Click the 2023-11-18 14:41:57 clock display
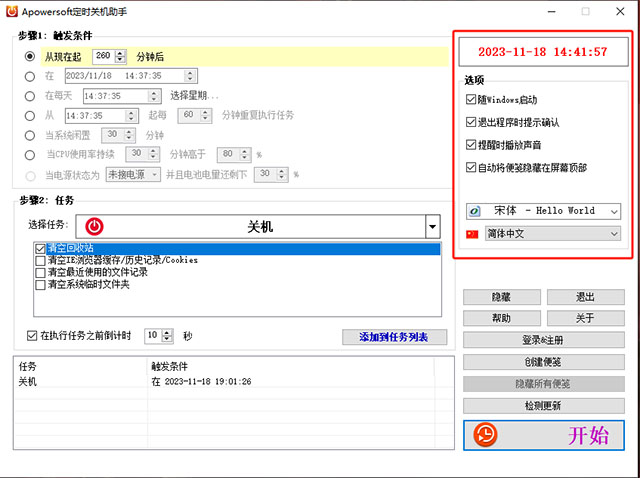 click(543, 52)
